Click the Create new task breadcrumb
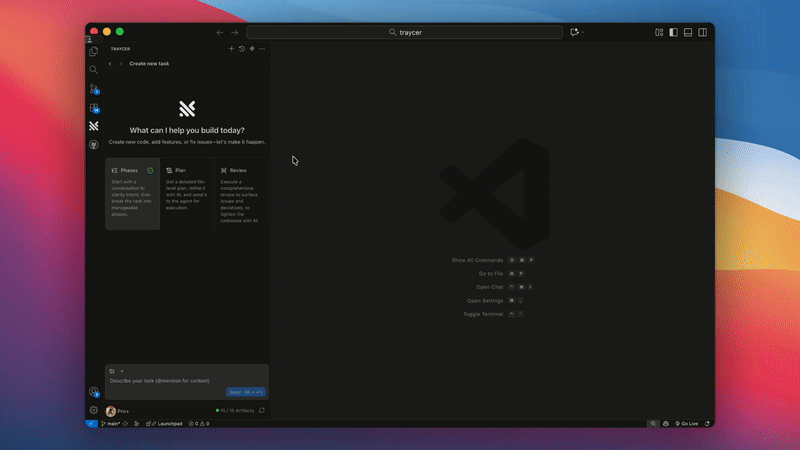The height and width of the screenshot is (450, 800). pyautogui.click(x=149, y=64)
